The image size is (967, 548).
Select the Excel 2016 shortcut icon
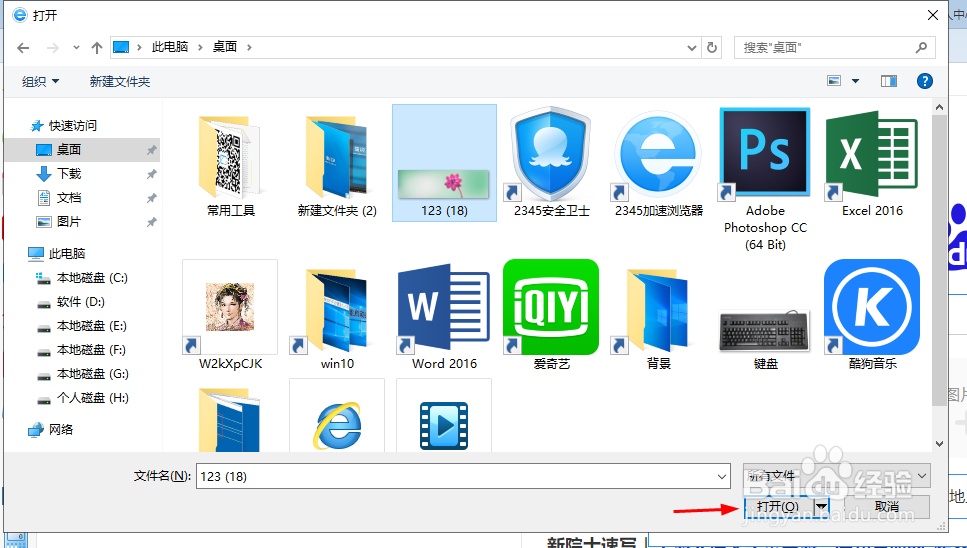click(x=871, y=154)
